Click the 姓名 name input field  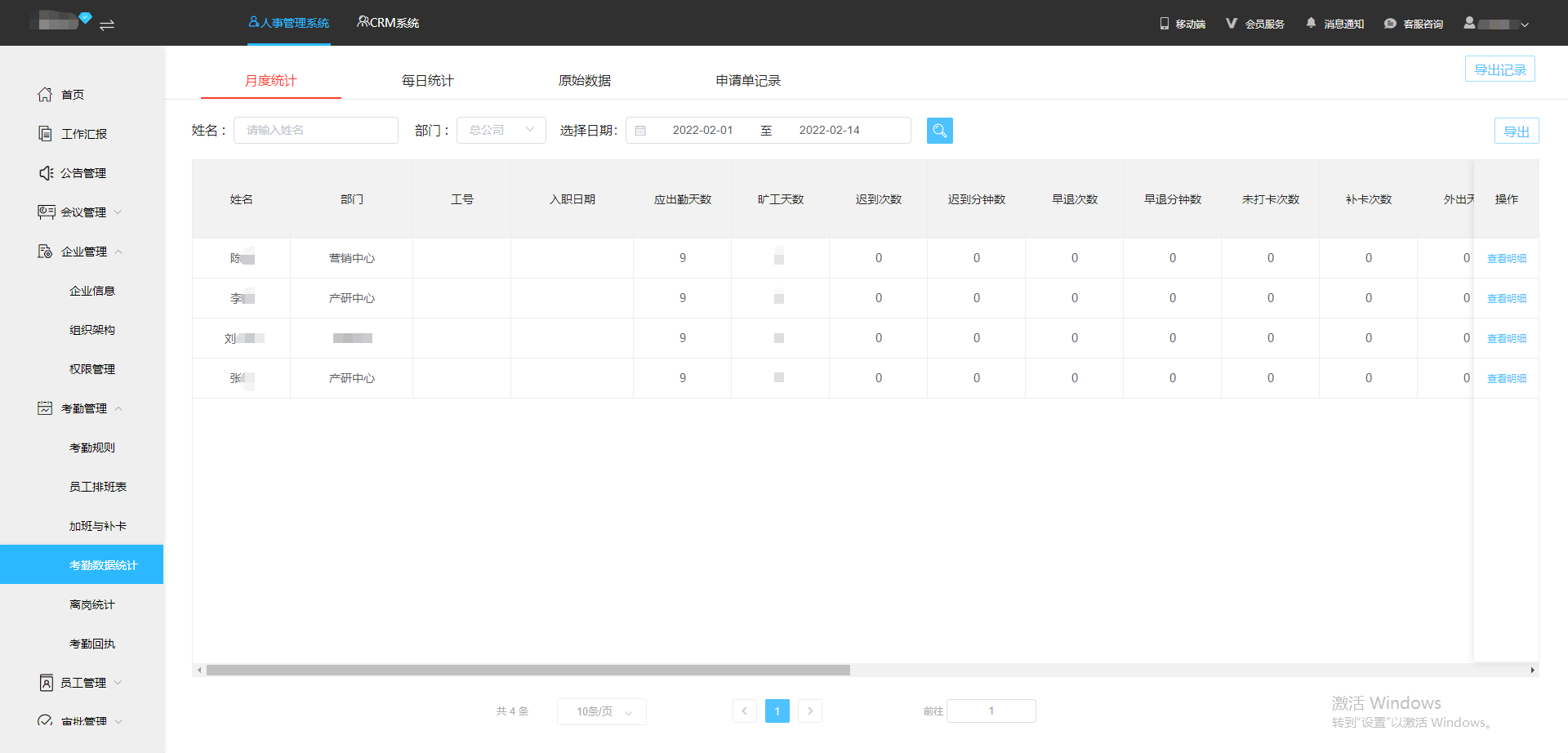pos(315,131)
